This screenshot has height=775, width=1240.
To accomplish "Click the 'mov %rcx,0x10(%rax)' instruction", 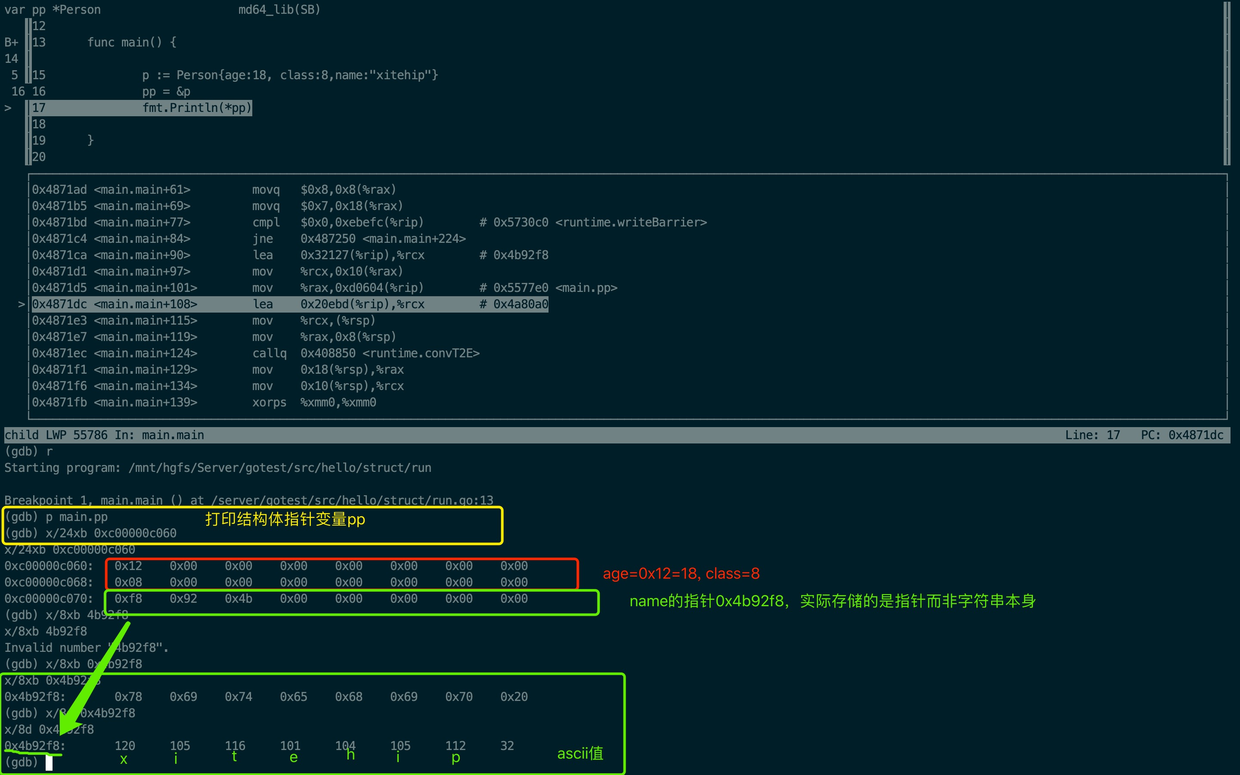I will 327,271.
